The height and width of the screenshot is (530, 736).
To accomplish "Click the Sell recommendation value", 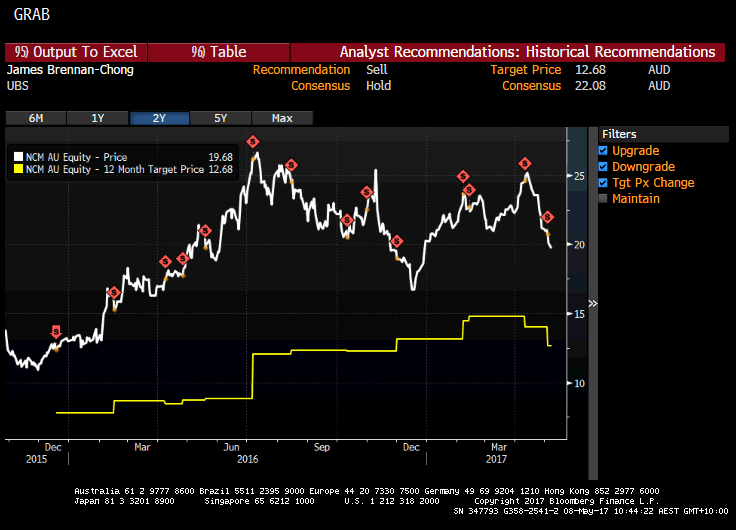I will coord(376,70).
